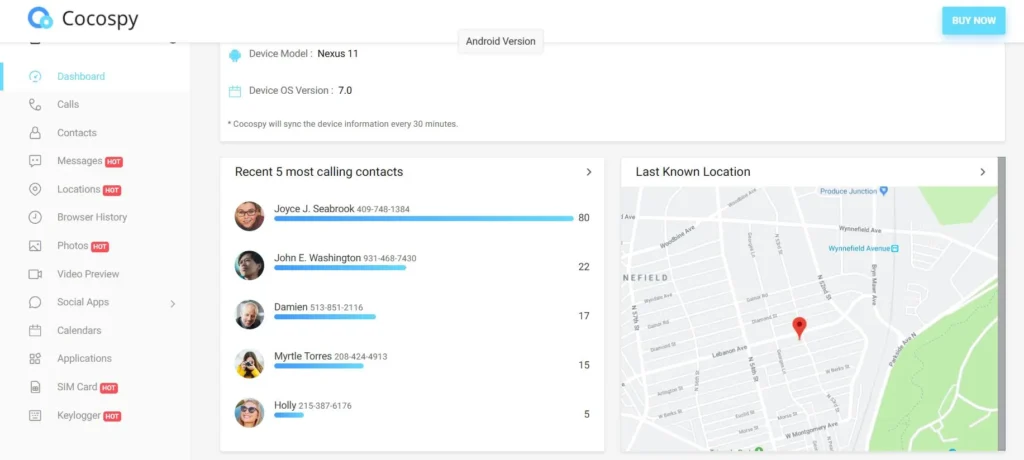Go to Applications in the sidebar
This screenshot has width=1024, height=460.
(x=84, y=358)
